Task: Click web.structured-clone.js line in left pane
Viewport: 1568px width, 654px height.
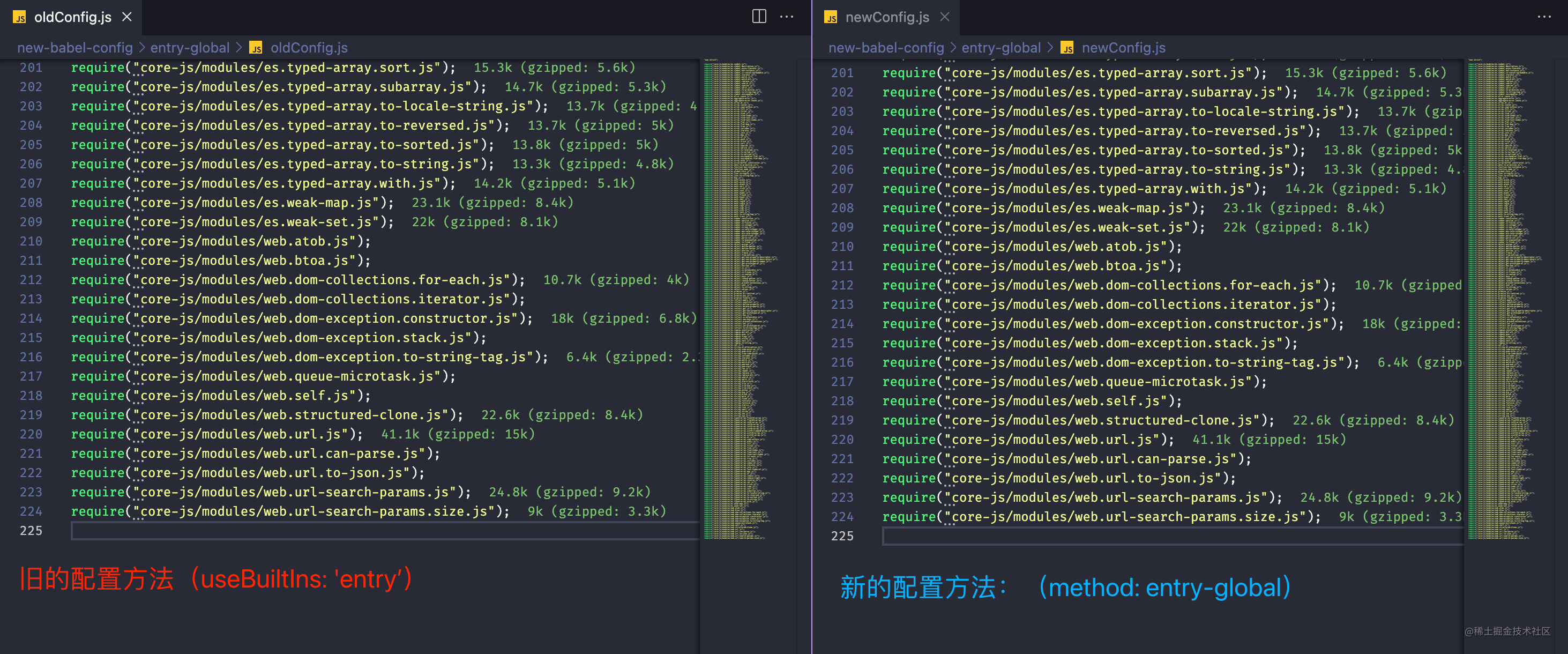Action: [267, 415]
